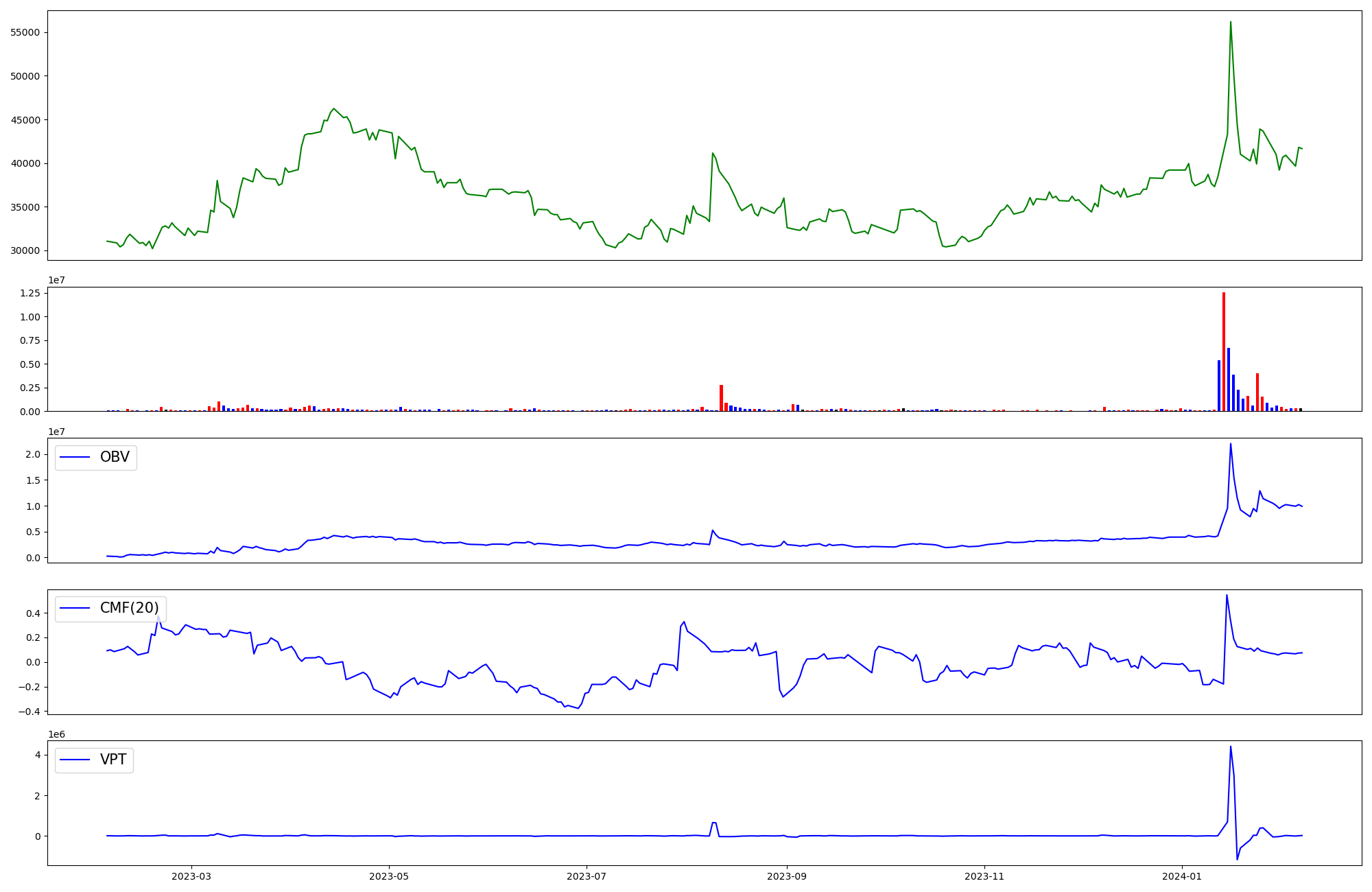Screen dimensions: 1372x892
Task: Click the VPT legend label
Action: click(x=113, y=760)
